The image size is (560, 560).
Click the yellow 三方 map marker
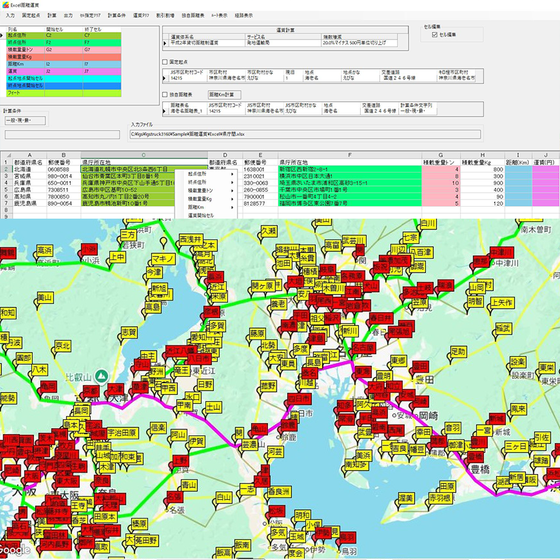tap(128, 235)
